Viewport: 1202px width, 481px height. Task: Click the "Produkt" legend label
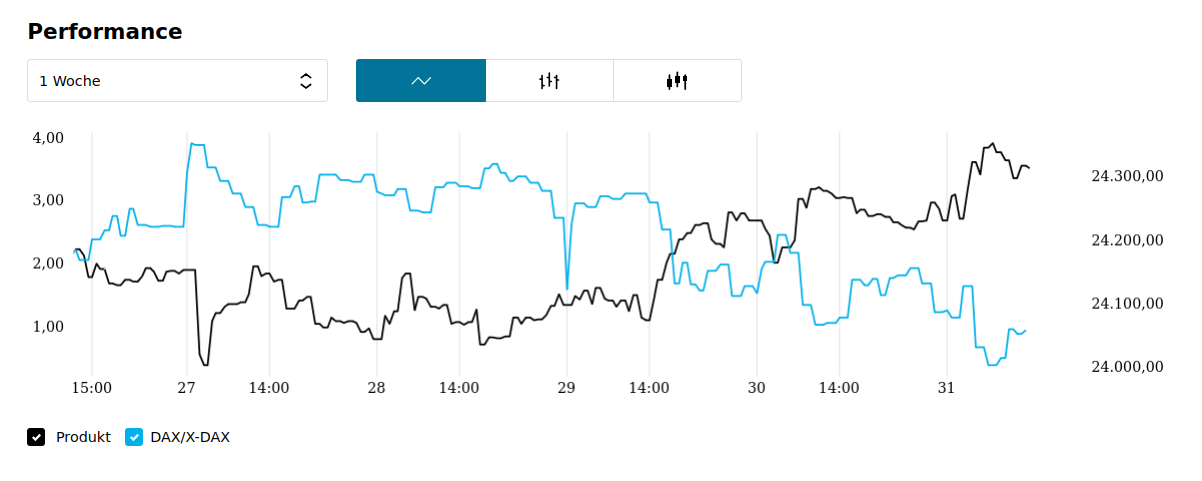click(83, 437)
